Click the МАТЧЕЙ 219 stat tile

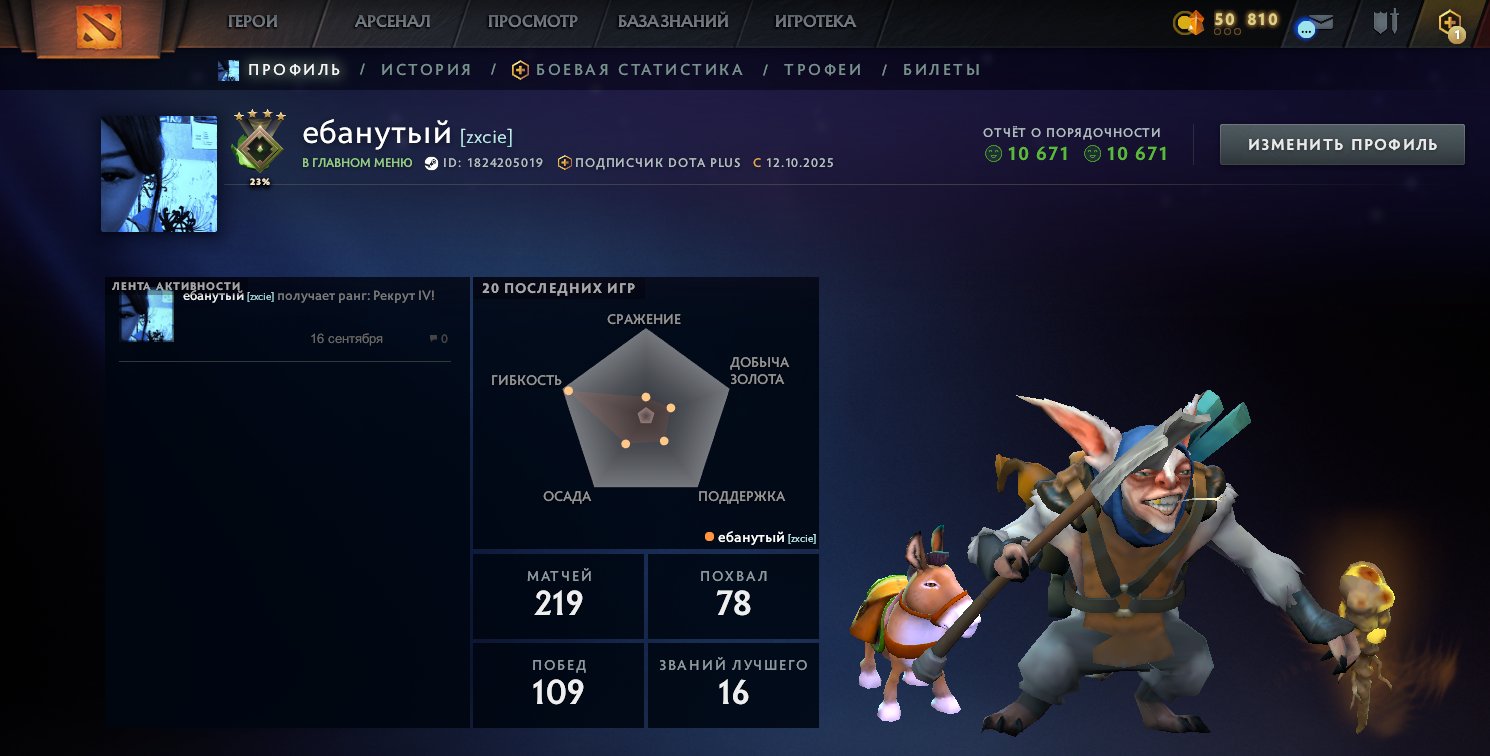(559, 595)
